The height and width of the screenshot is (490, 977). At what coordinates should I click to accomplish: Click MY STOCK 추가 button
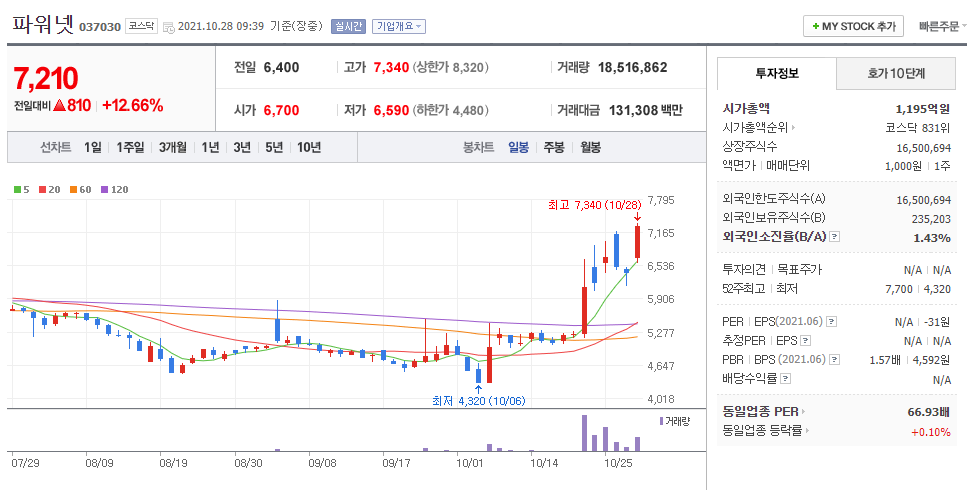pos(853,26)
